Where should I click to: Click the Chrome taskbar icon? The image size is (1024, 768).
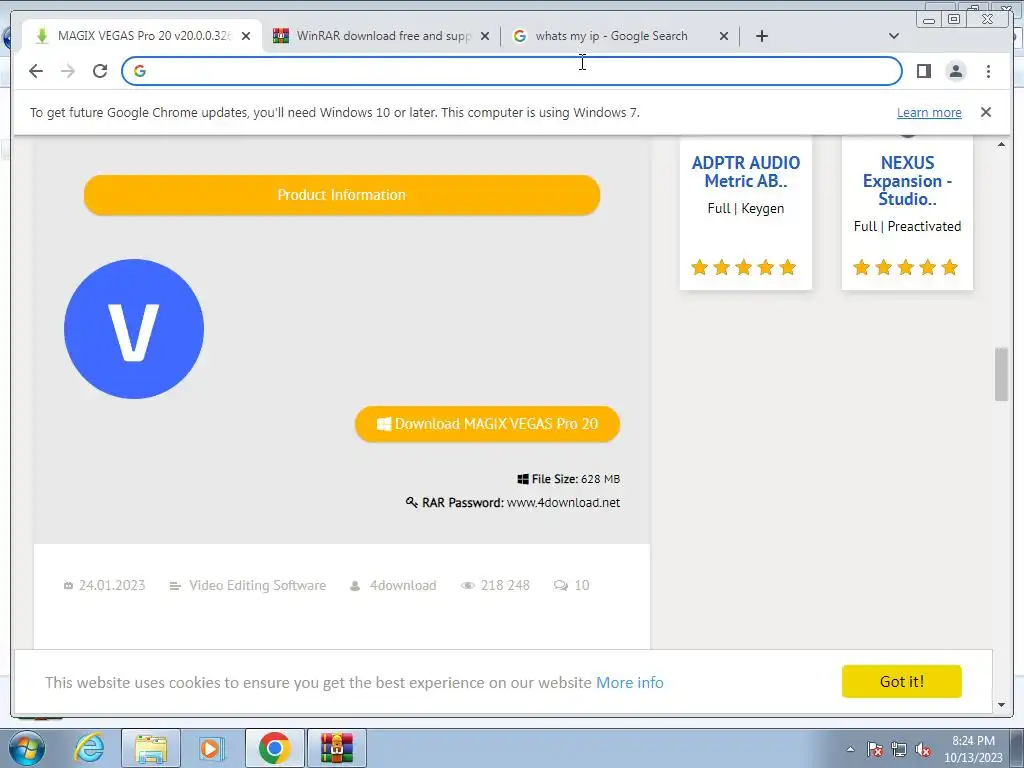tap(274, 748)
